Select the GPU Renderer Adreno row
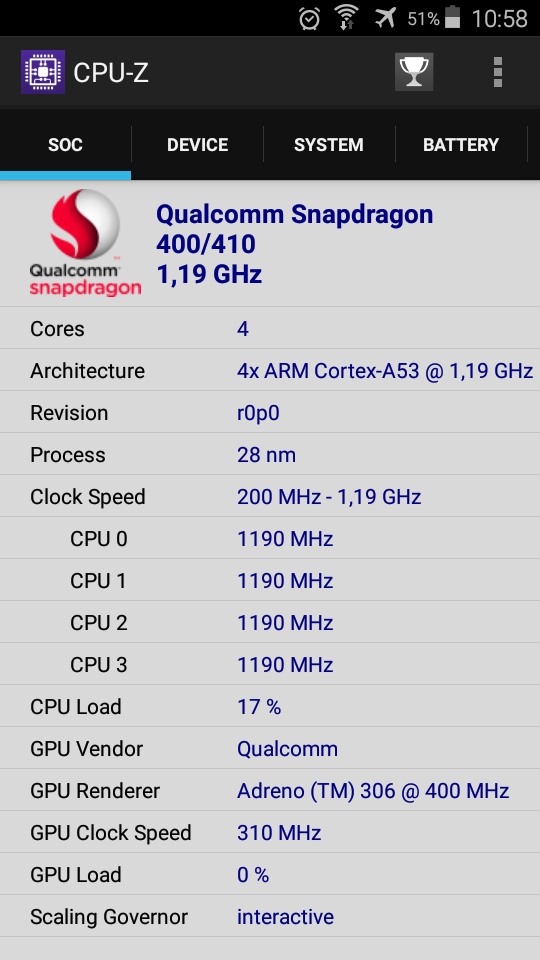 (x=270, y=790)
